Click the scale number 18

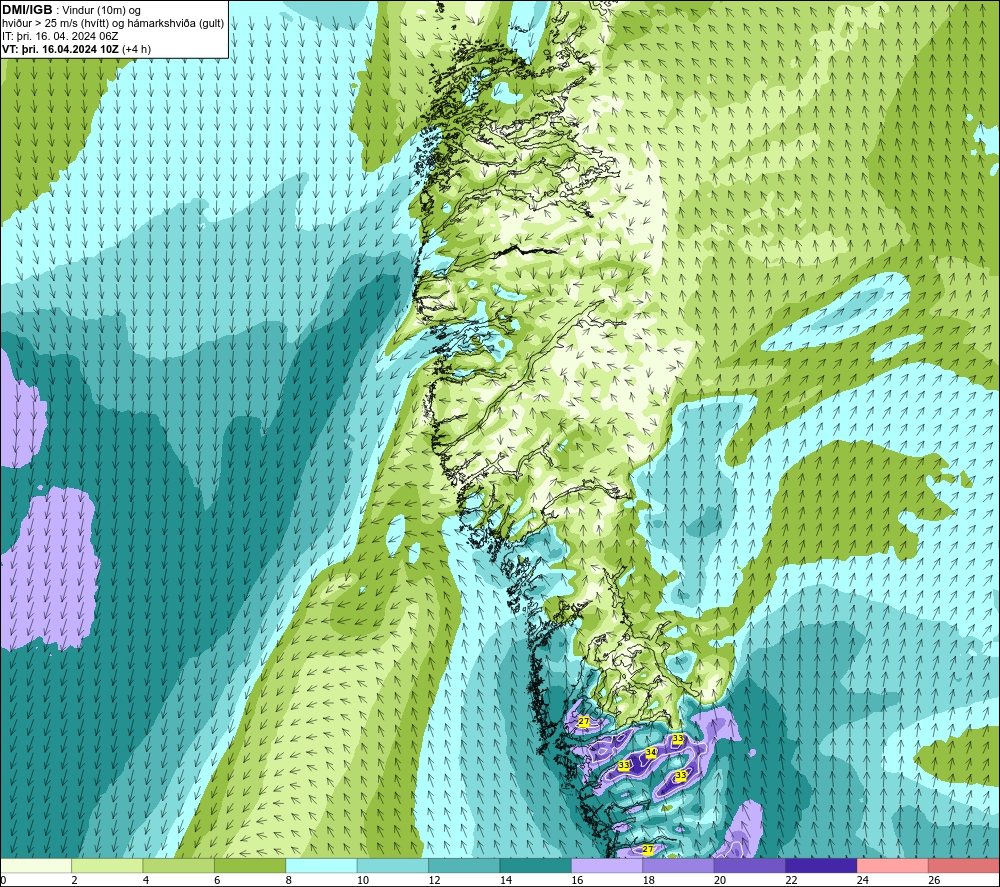[649, 880]
